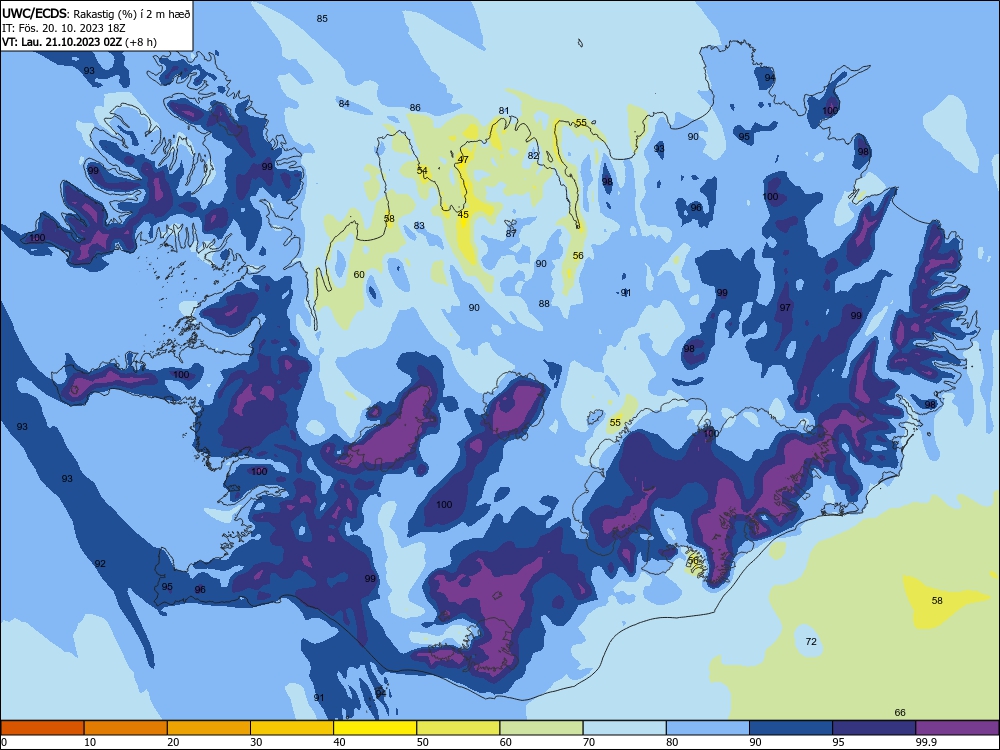Click the indigo 95–99.9 legend swatch

(874, 728)
